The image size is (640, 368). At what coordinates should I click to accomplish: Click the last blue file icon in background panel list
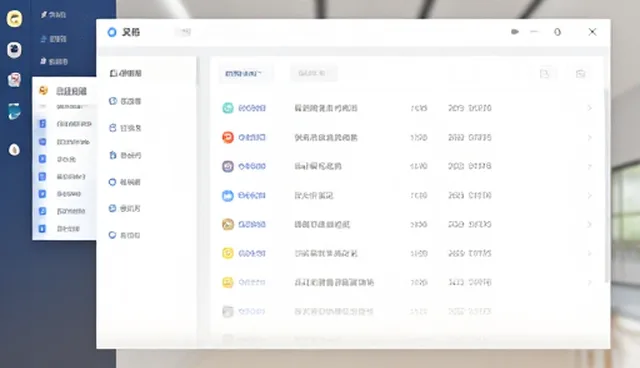[42, 228]
